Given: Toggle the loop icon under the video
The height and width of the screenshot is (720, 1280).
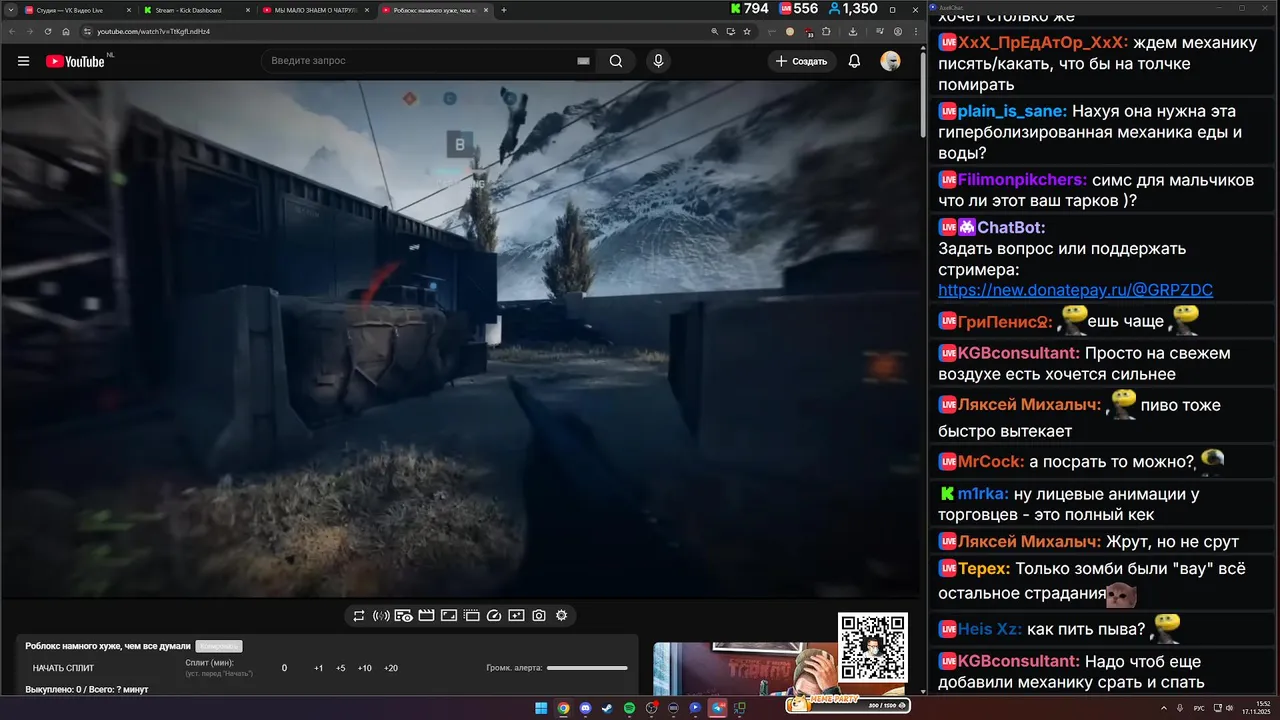Looking at the screenshot, I should pyautogui.click(x=359, y=616).
